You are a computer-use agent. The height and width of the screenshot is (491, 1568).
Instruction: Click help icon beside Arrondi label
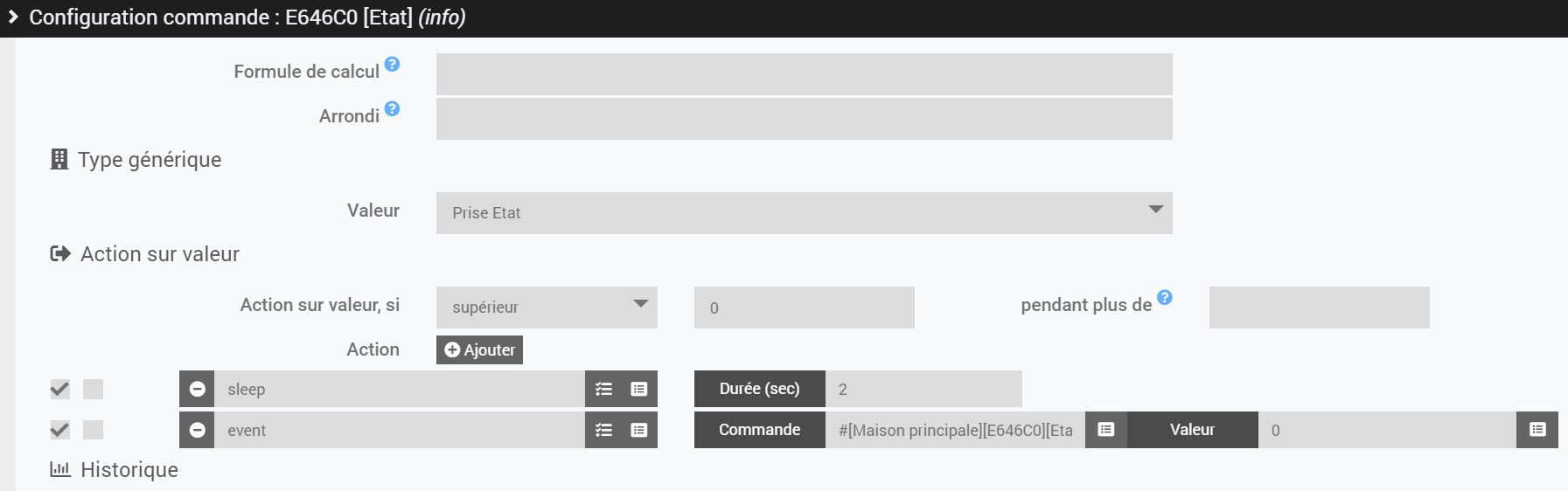(393, 108)
